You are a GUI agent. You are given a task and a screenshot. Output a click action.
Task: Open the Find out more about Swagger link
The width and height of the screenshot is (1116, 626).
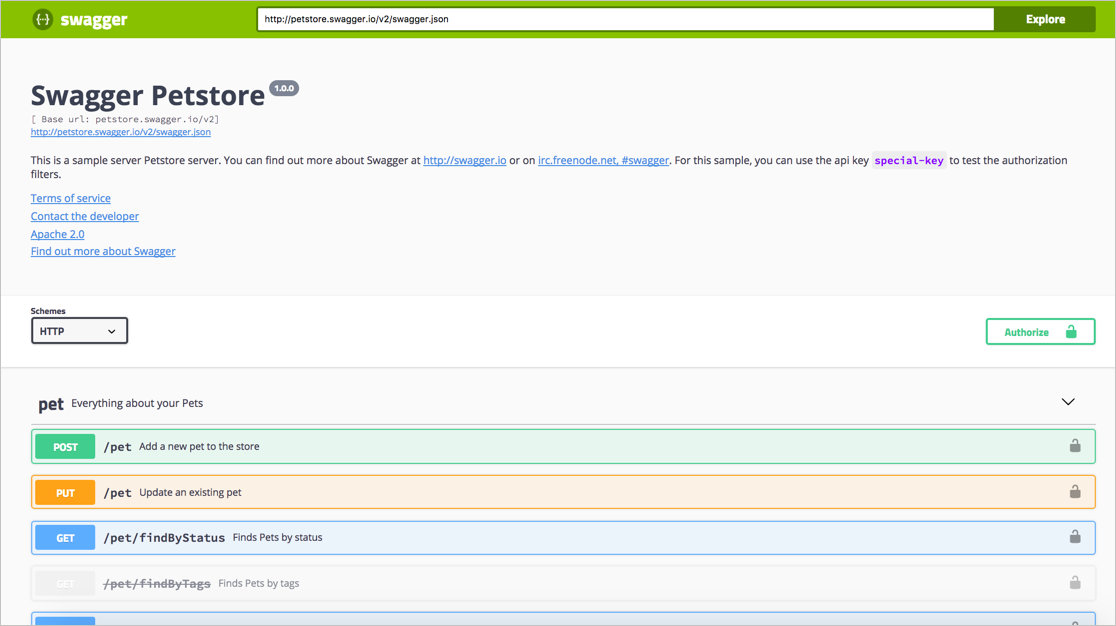tap(103, 251)
